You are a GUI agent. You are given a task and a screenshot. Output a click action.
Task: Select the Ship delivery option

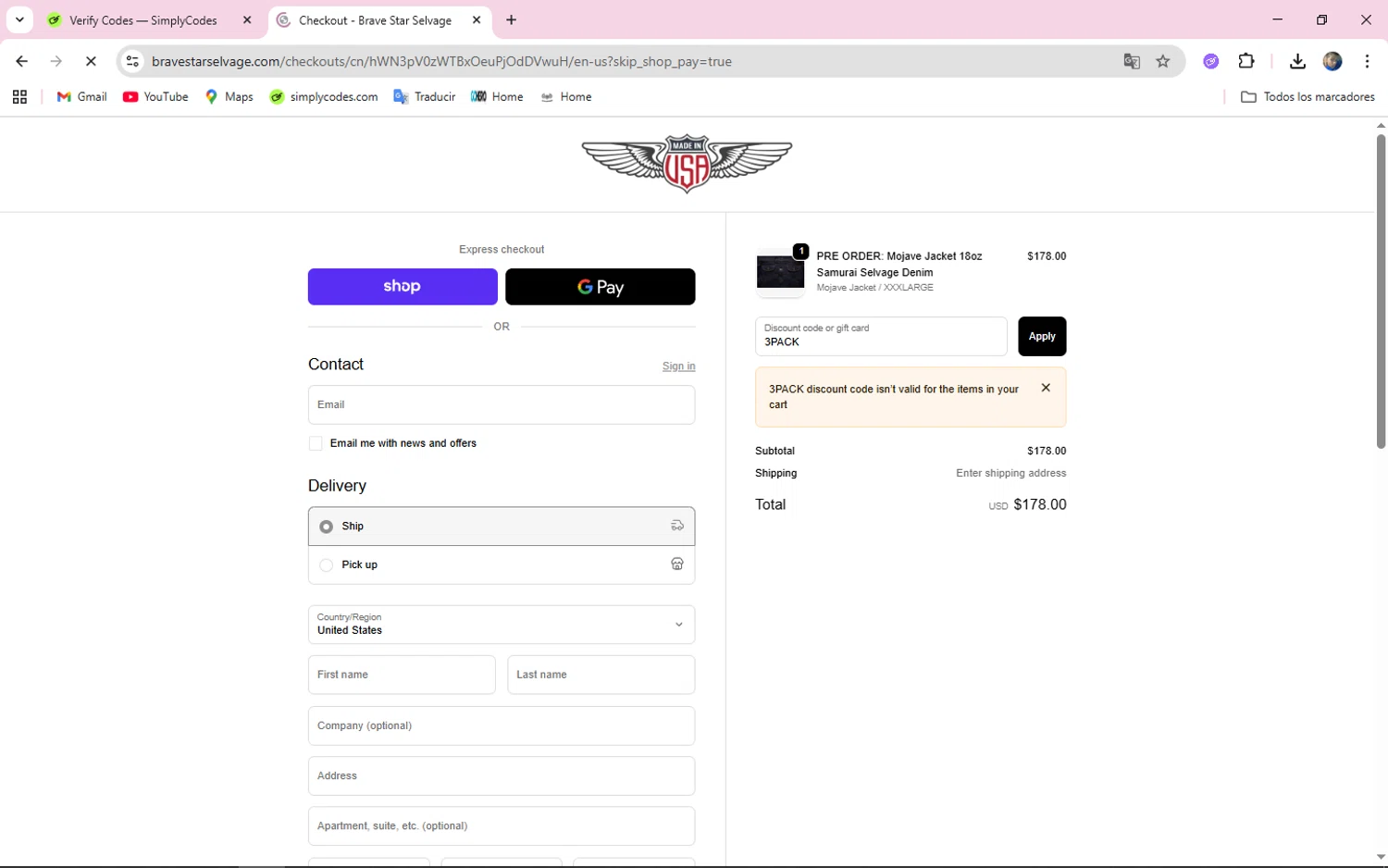[x=502, y=527]
